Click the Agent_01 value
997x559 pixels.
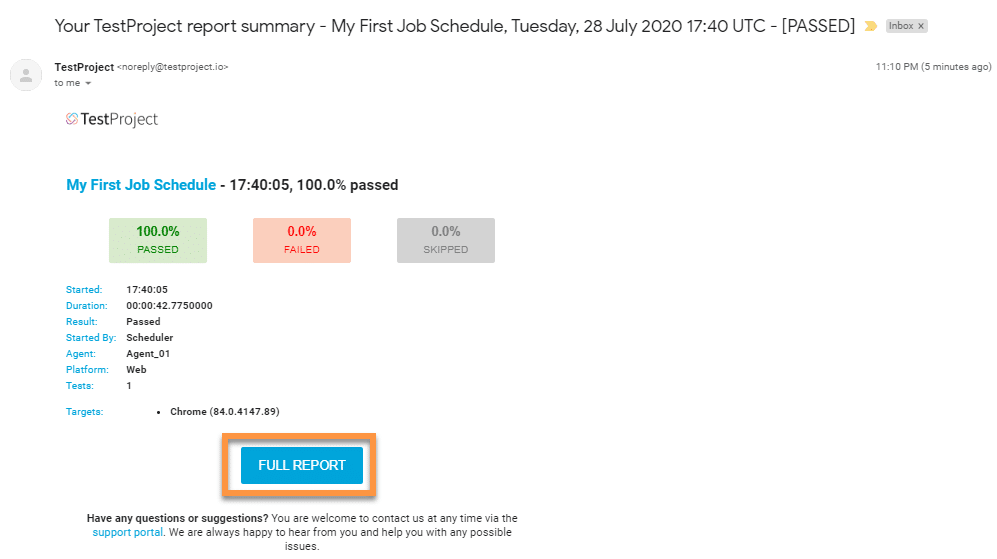pos(148,354)
